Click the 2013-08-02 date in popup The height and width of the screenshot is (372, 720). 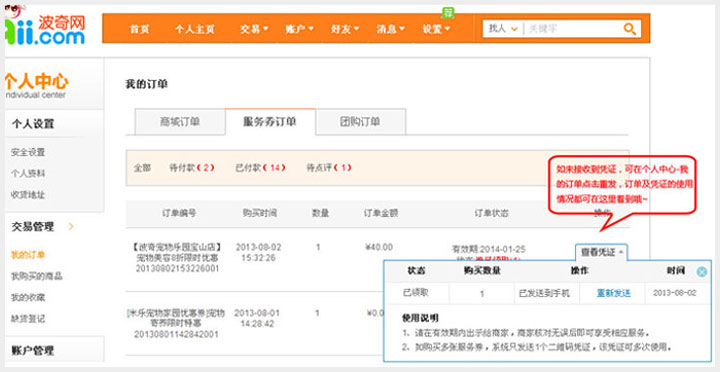675,293
